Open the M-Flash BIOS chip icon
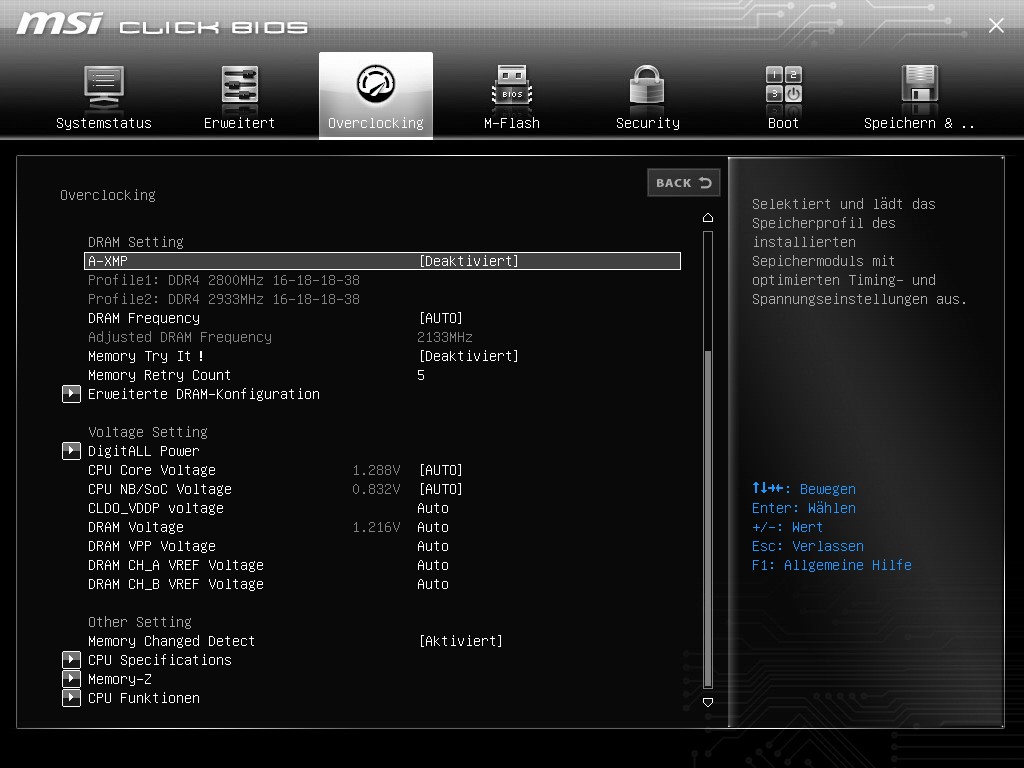This screenshot has width=1024, height=768. point(512,86)
